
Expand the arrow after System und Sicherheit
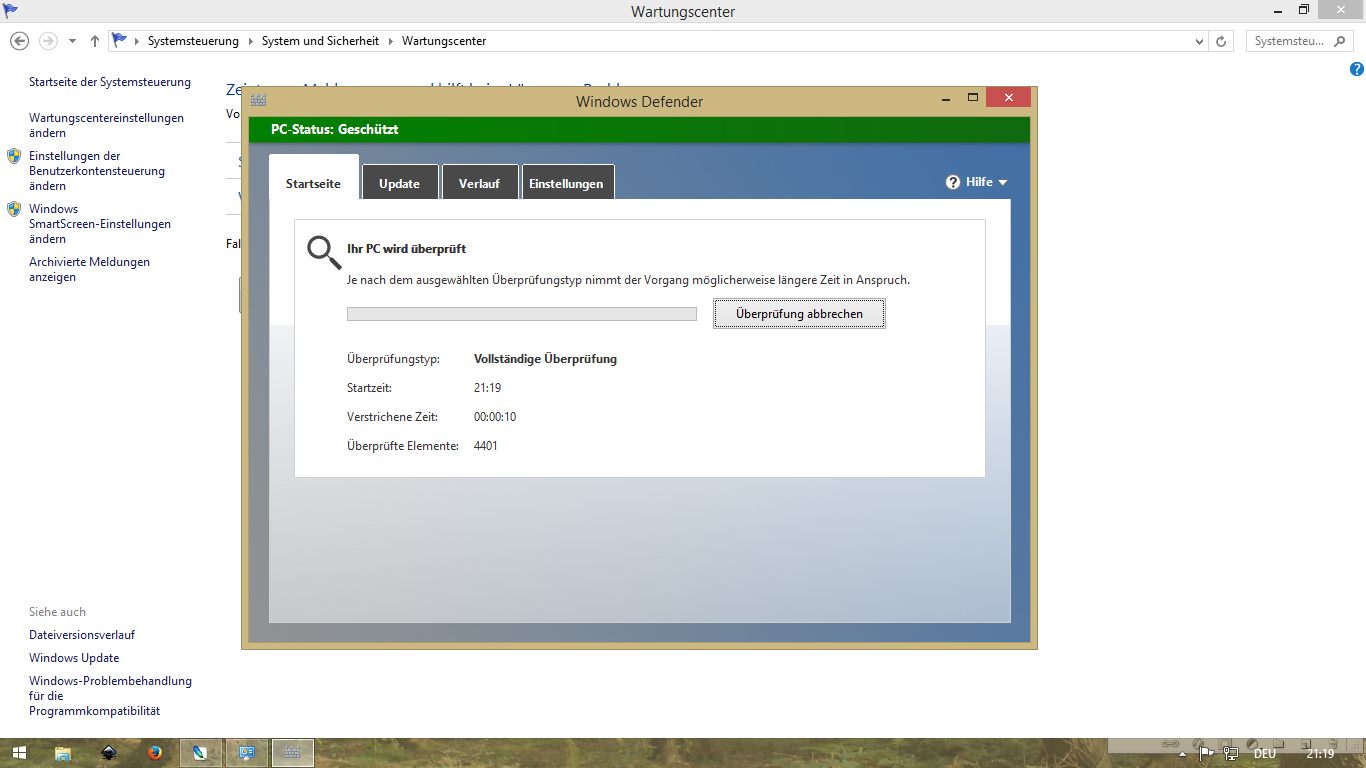[x=390, y=42]
